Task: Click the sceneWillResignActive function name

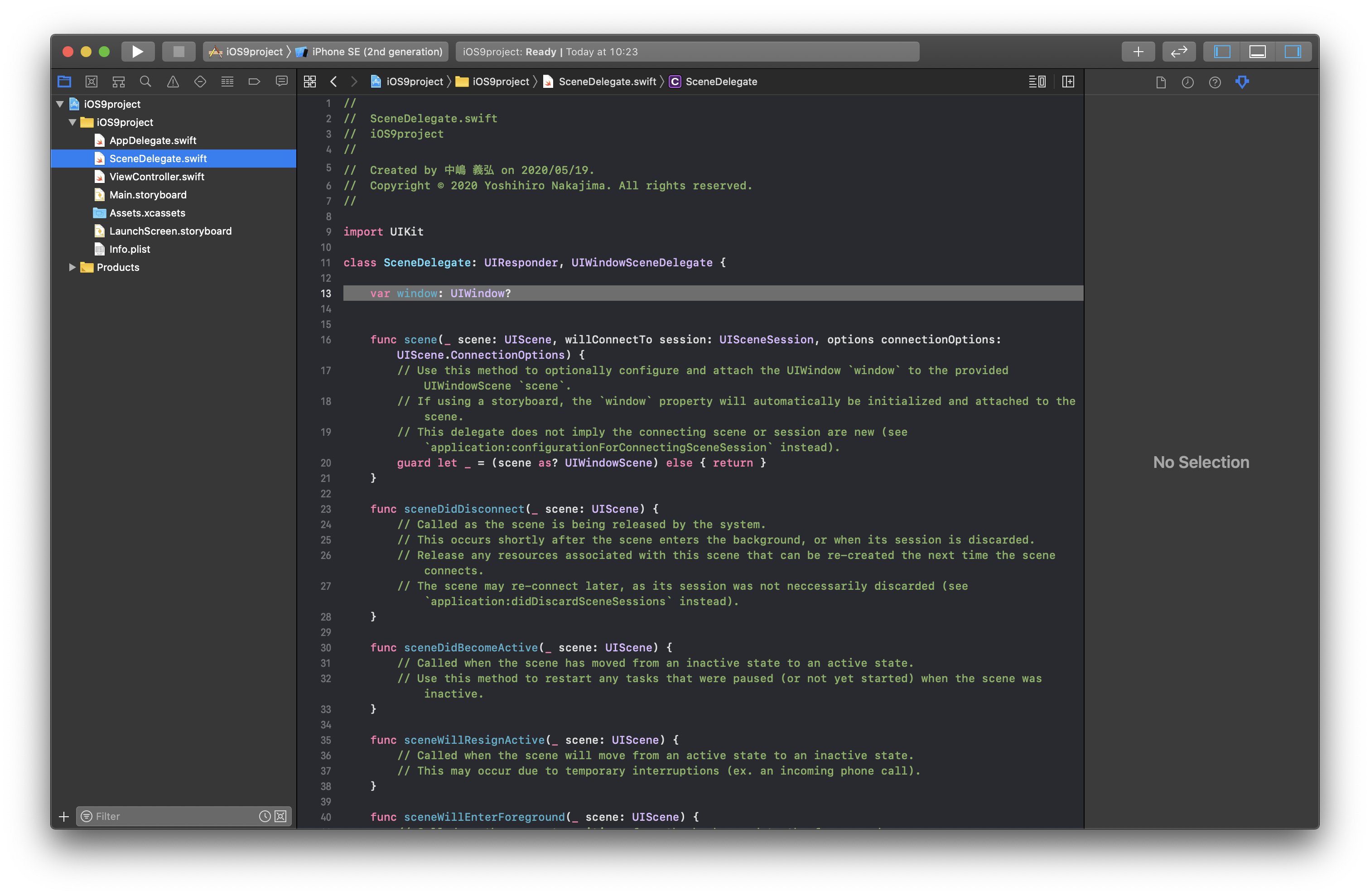Action: click(474, 740)
